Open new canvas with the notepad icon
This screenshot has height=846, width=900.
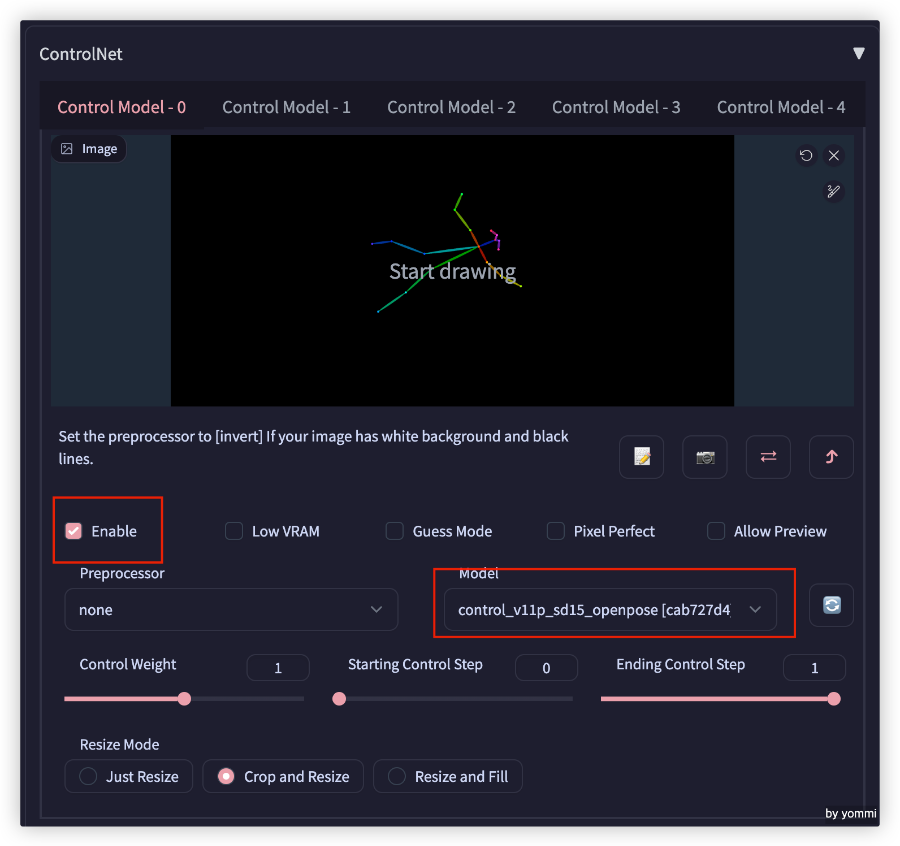(x=642, y=457)
